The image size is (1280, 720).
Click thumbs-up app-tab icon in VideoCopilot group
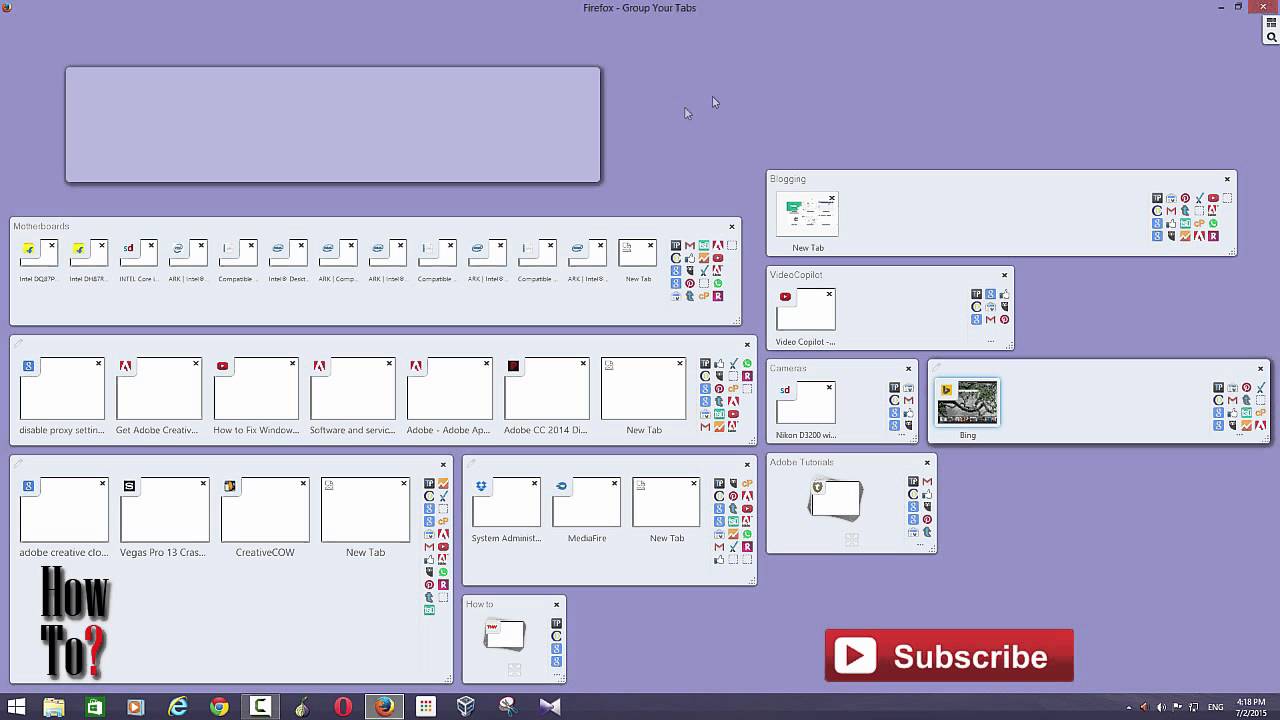(x=1004, y=295)
